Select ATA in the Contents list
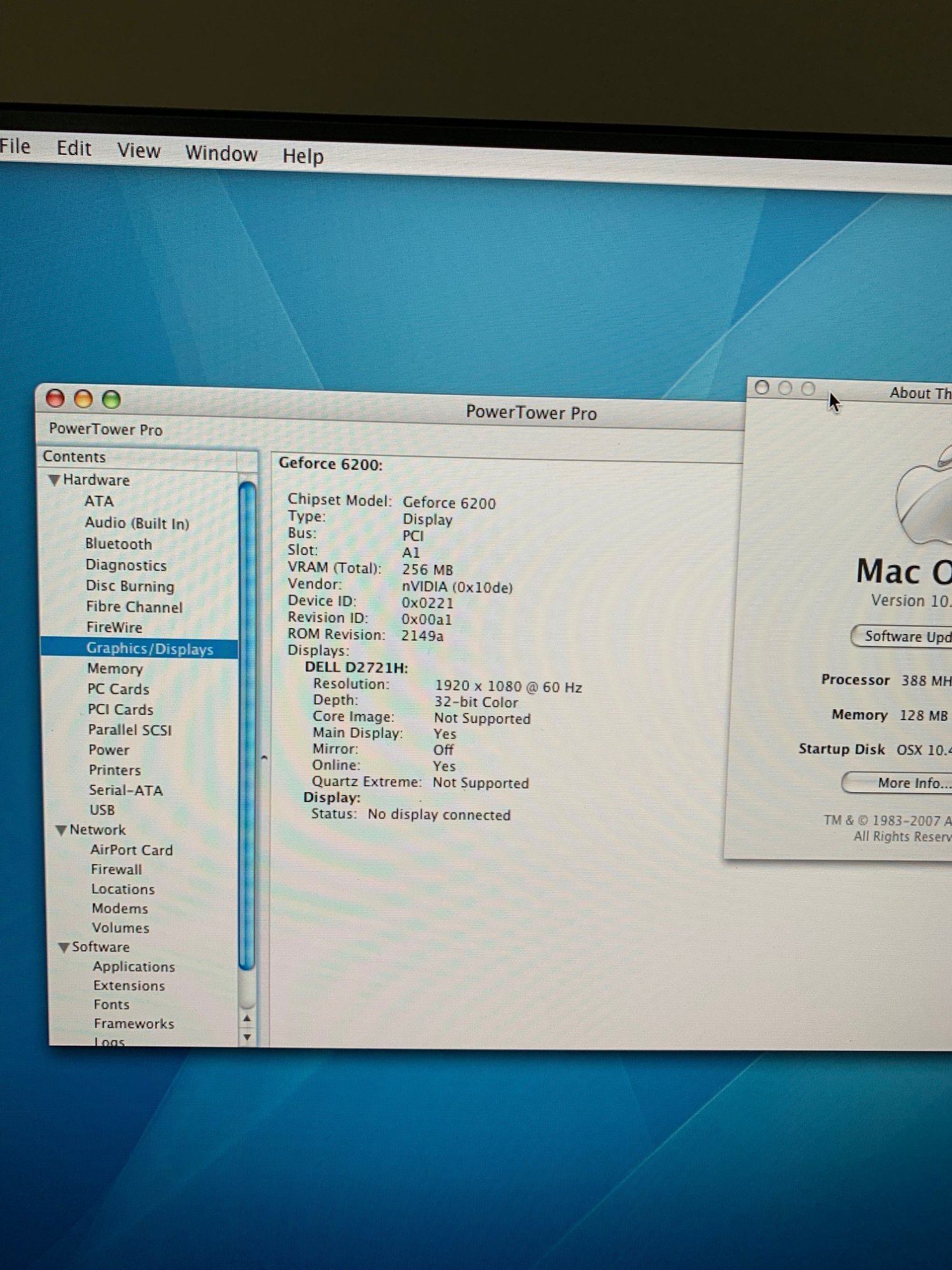952x1270 pixels. [x=99, y=501]
